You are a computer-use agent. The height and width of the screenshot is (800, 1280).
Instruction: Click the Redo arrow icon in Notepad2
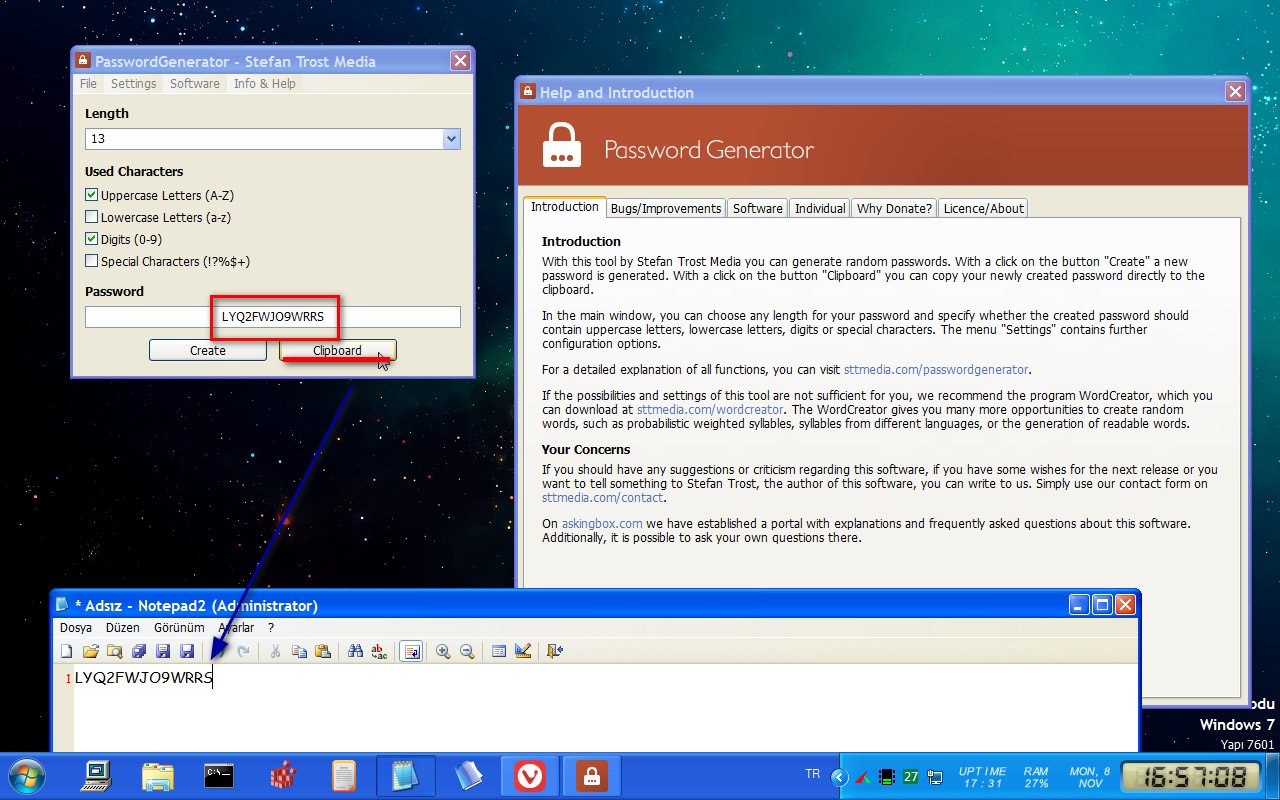(x=243, y=651)
